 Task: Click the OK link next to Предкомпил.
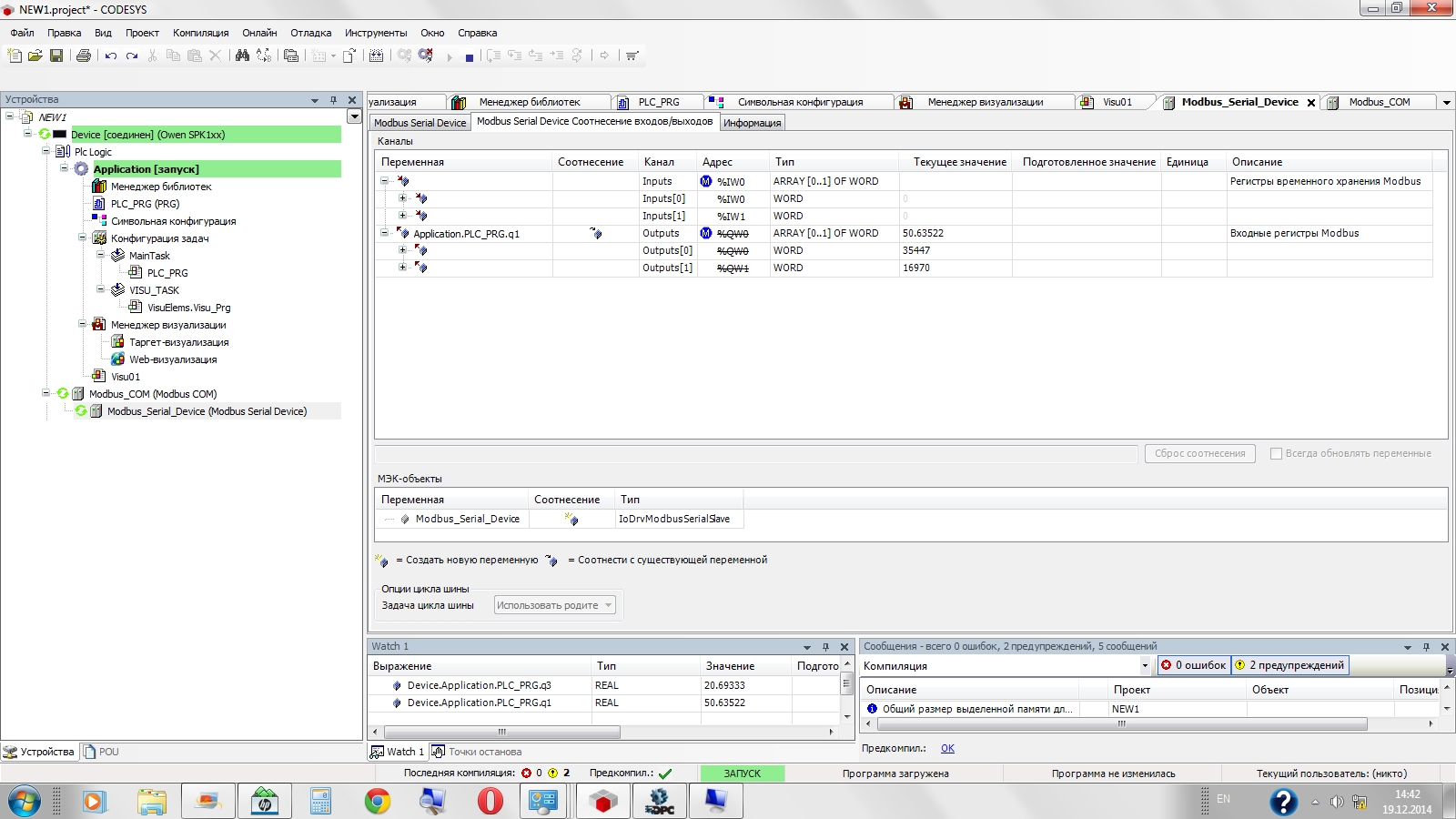click(947, 748)
